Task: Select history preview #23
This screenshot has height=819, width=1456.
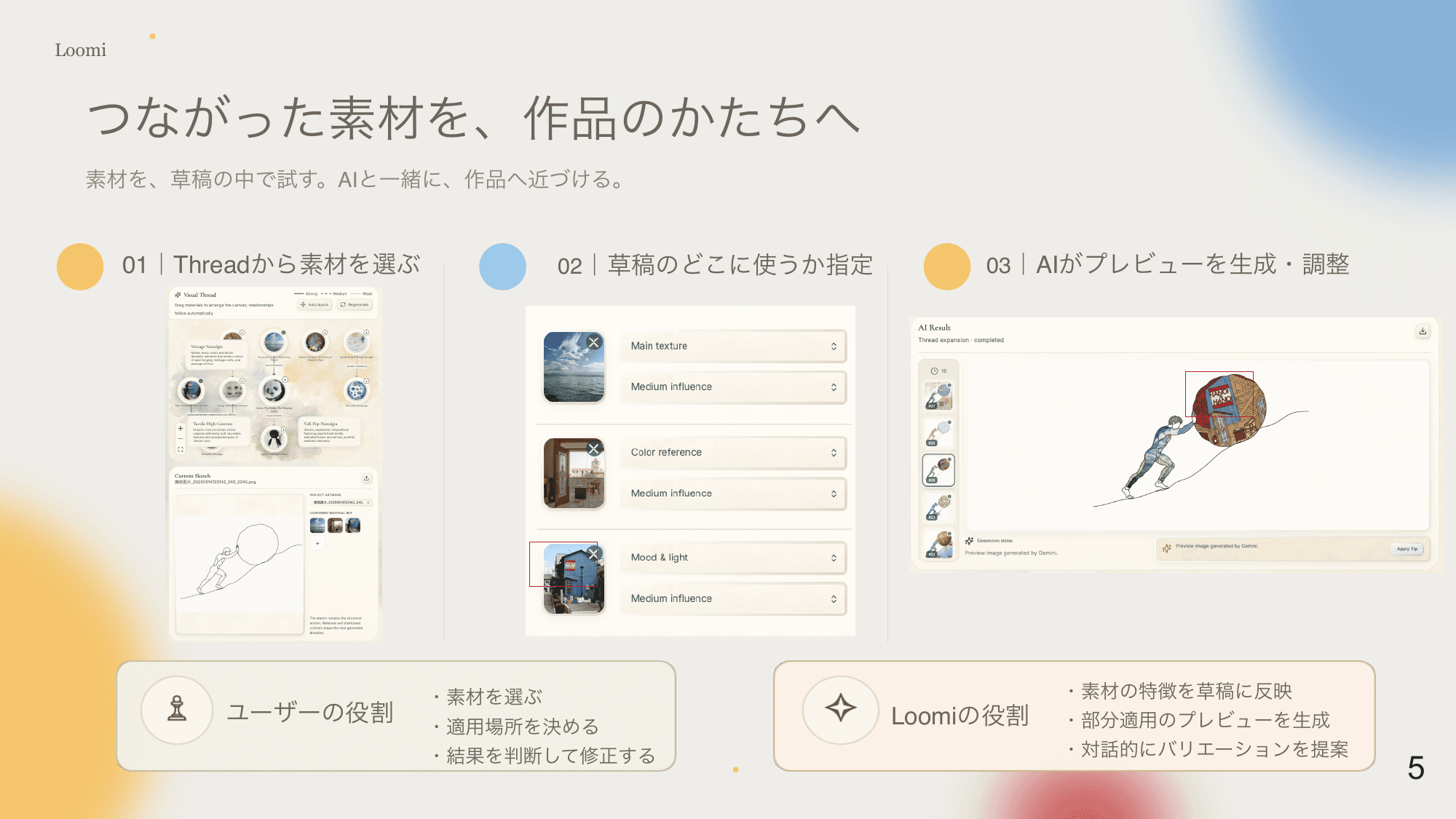Action: [x=938, y=507]
